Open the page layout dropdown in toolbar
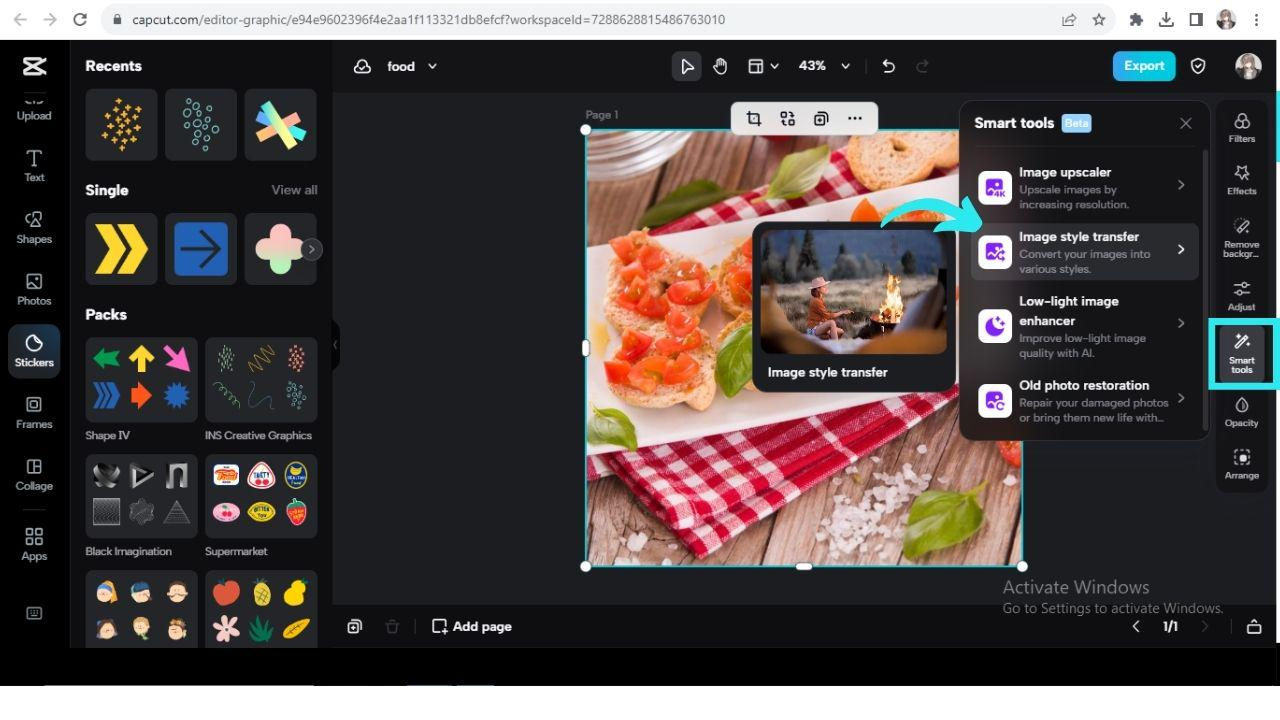The image size is (1280, 720). (762, 66)
